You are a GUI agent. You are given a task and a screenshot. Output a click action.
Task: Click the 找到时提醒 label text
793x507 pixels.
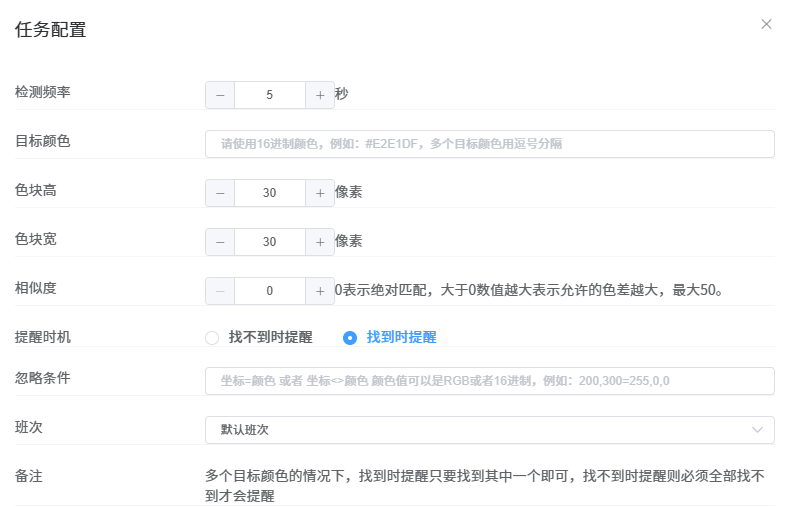pos(401,338)
